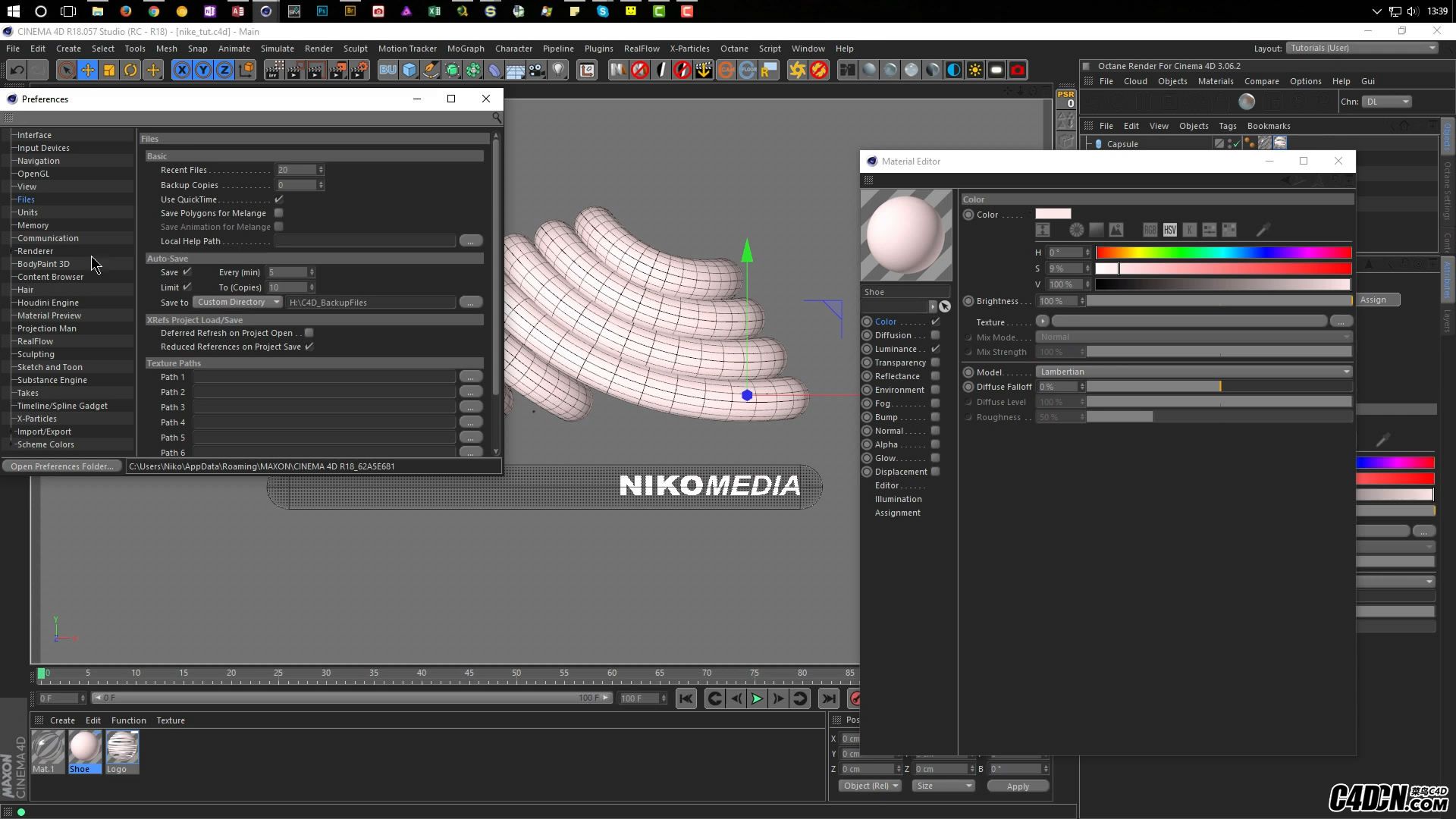The height and width of the screenshot is (819, 1456).
Task: Select Memory in Preferences list
Action: 33,225
